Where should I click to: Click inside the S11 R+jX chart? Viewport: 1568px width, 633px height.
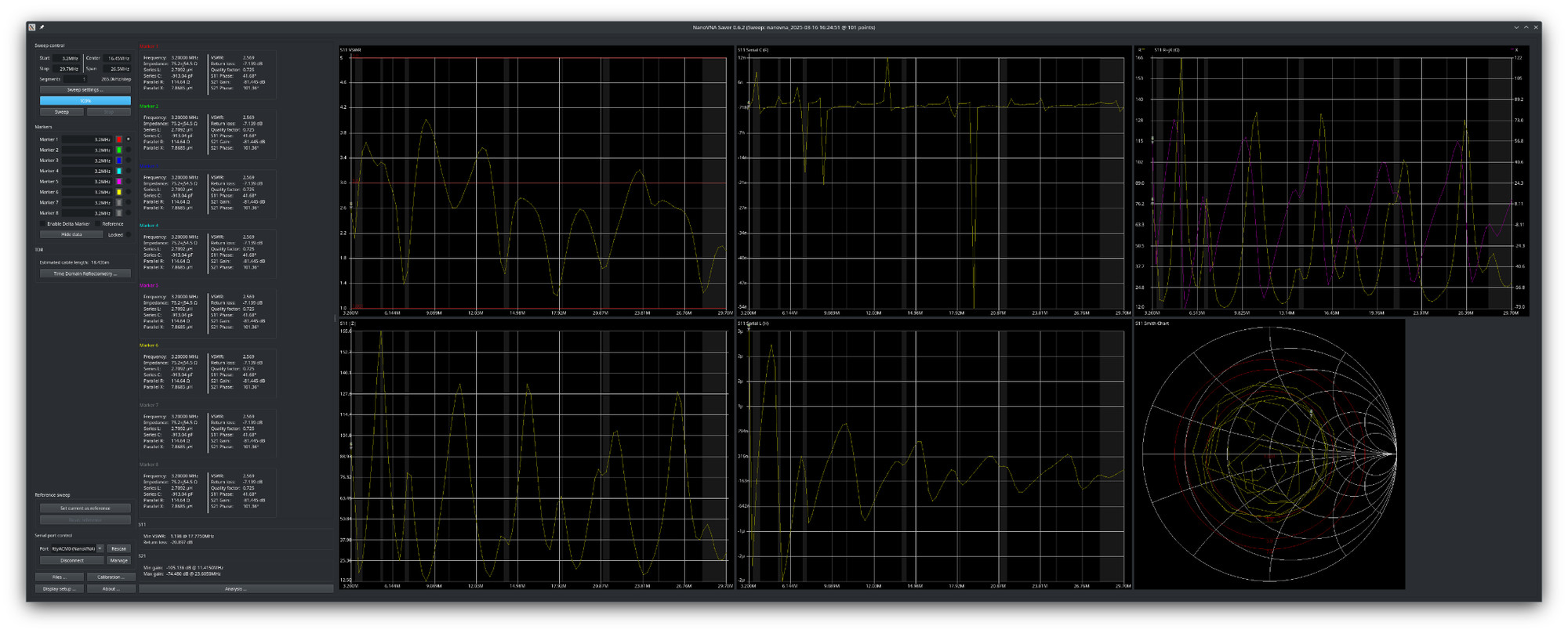click(1330, 182)
